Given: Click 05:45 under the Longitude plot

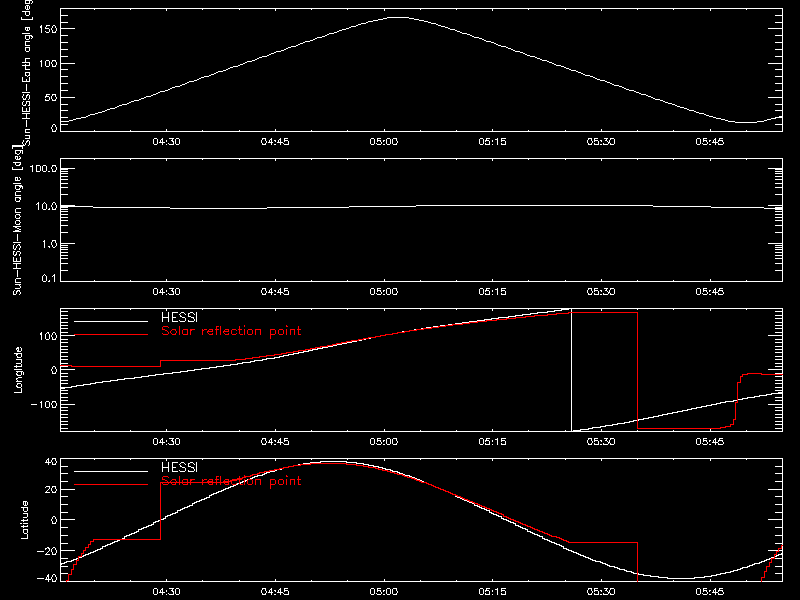Looking at the screenshot, I should 710,442.
